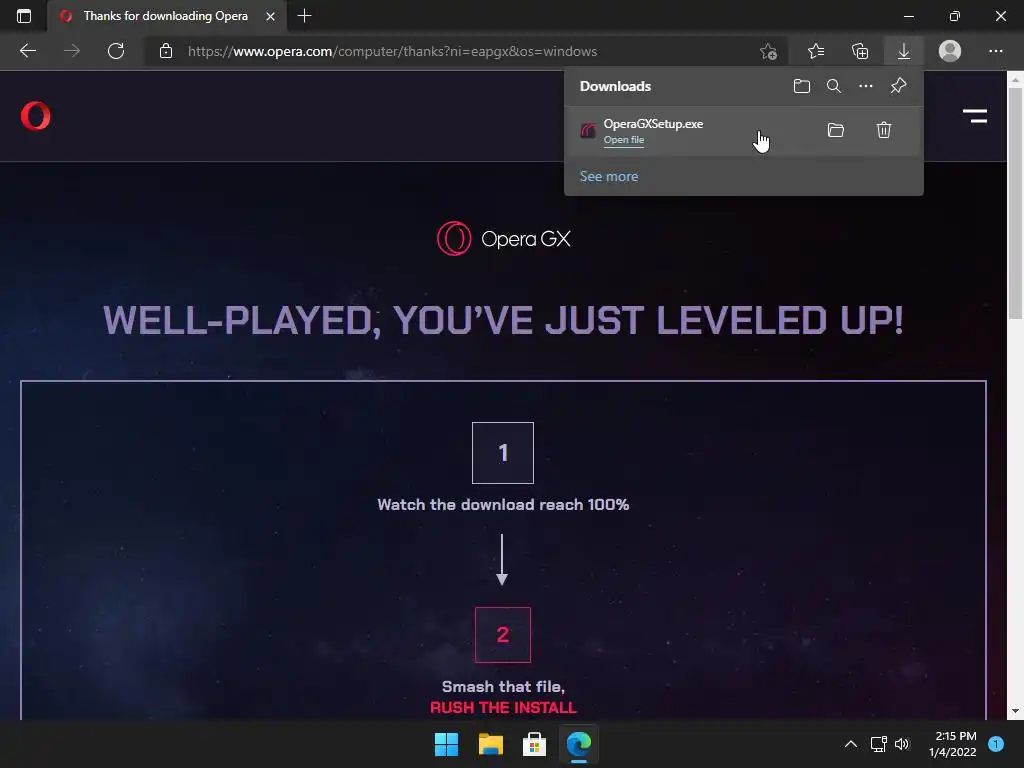Click the 'WELL-PLAYED' headline text
Viewport: 1024px width, 768px height.
(x=503, y=320)
